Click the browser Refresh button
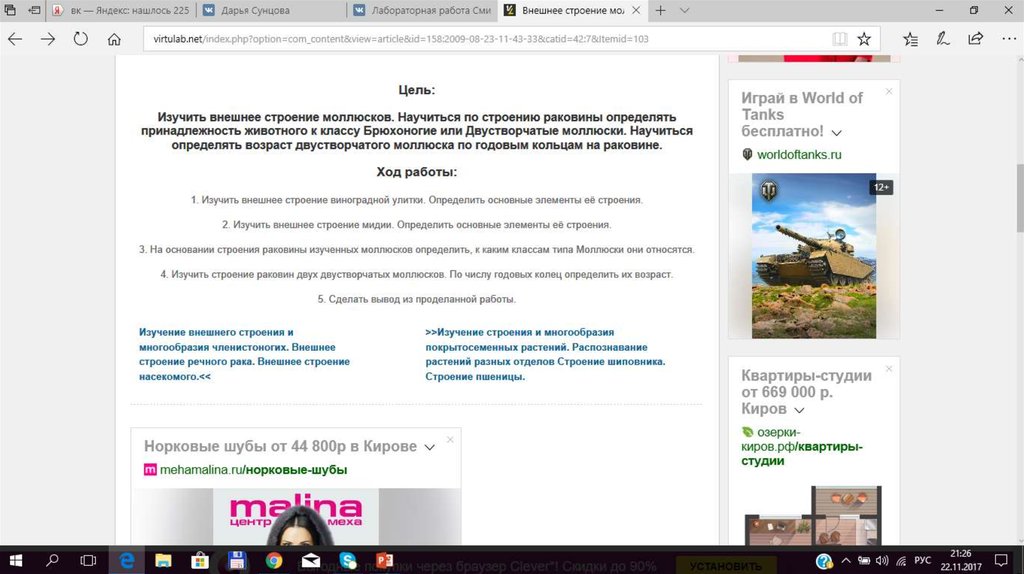The width and height of the screenshot is (1024, 574). click(81, 39)
